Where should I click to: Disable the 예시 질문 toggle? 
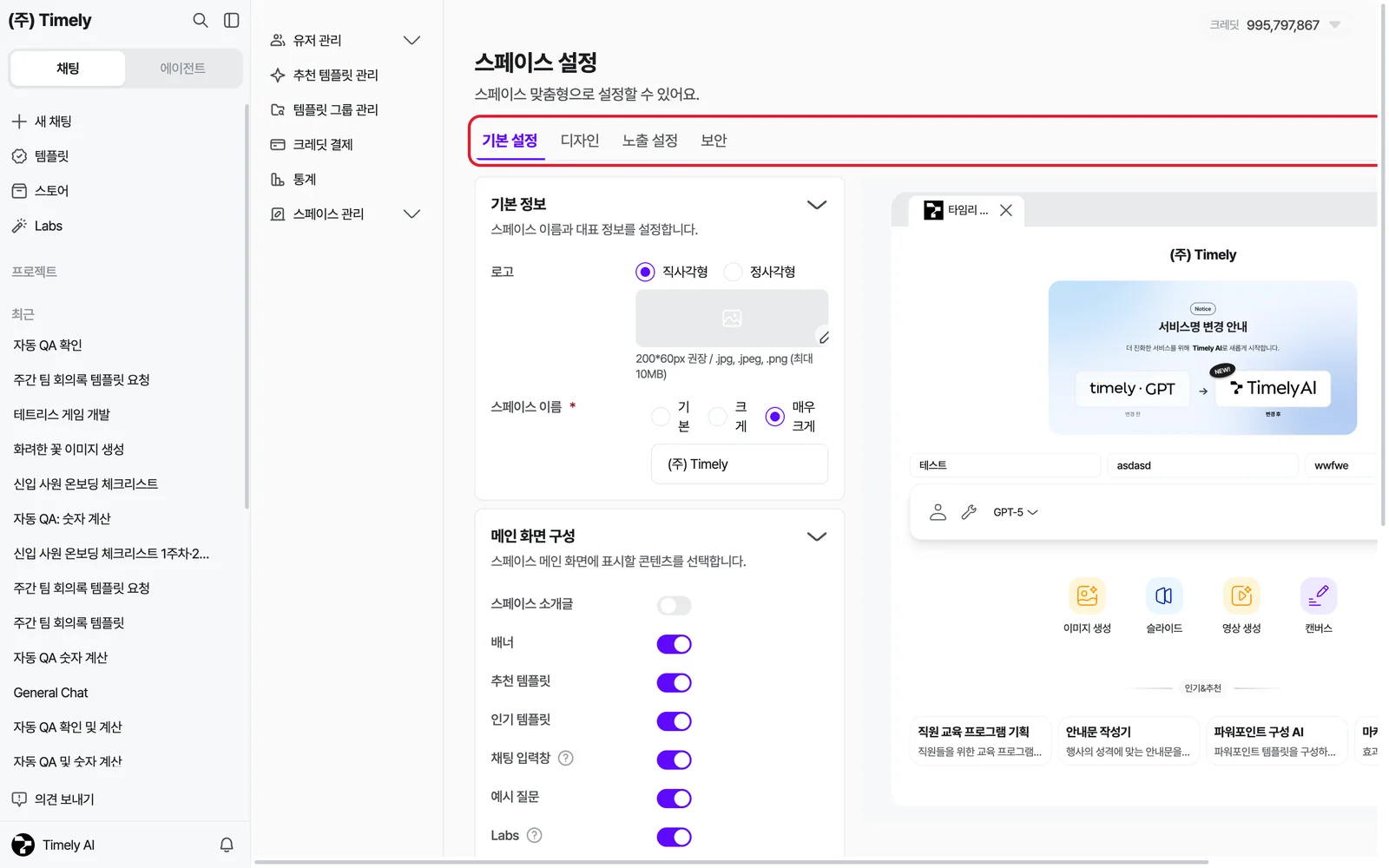(674, 798)
